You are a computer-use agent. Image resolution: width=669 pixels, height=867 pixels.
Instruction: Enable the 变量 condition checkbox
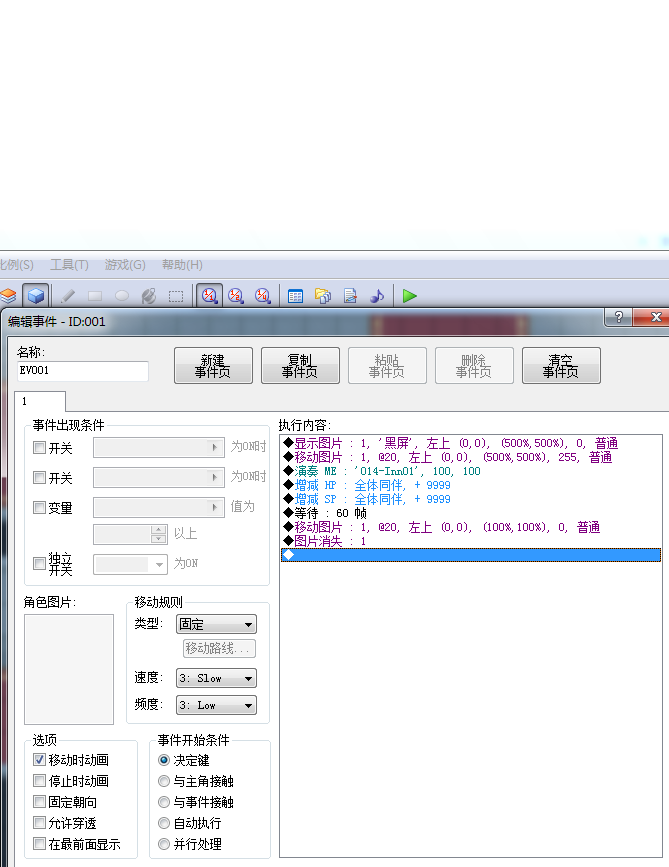coord(39,507)
